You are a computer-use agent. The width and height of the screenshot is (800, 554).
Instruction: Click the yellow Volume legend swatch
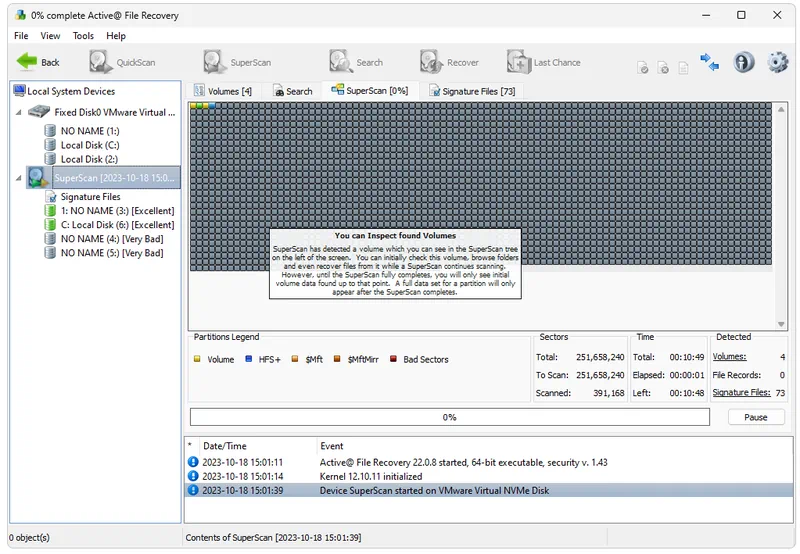click(x=197, y=359)
